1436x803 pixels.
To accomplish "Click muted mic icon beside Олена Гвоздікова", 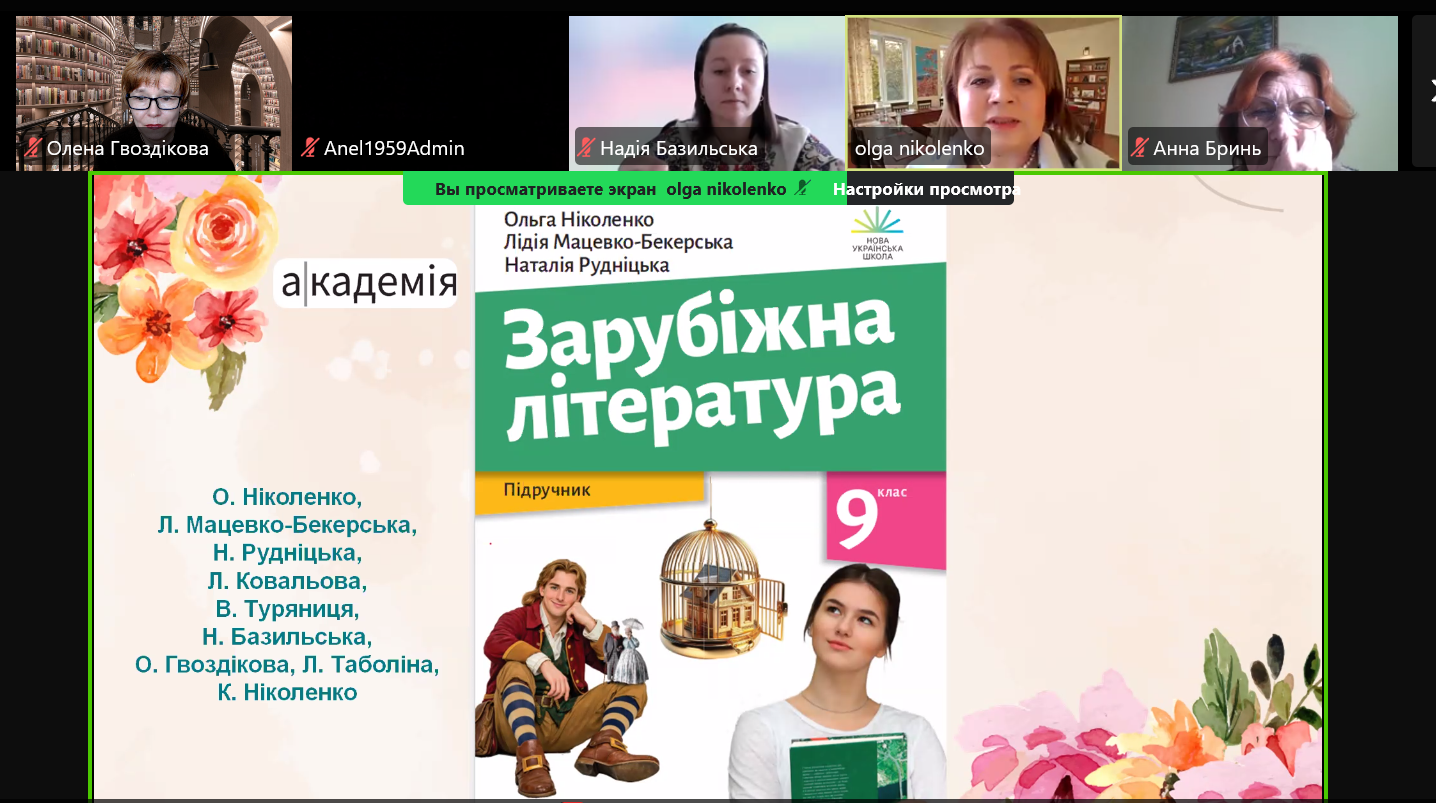I will pos(32,149).
